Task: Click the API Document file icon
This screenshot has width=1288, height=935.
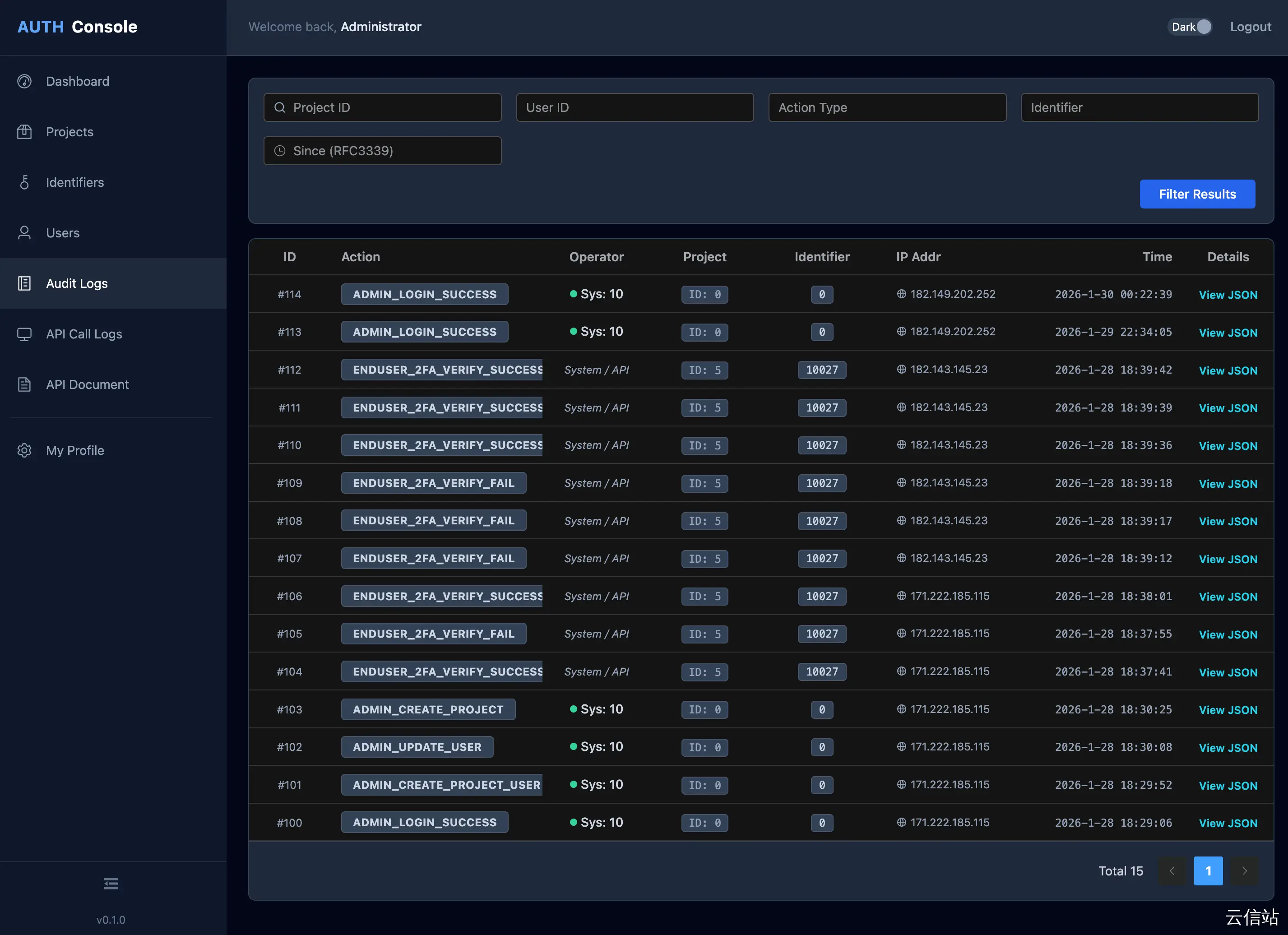Action: tap(24, 384)
